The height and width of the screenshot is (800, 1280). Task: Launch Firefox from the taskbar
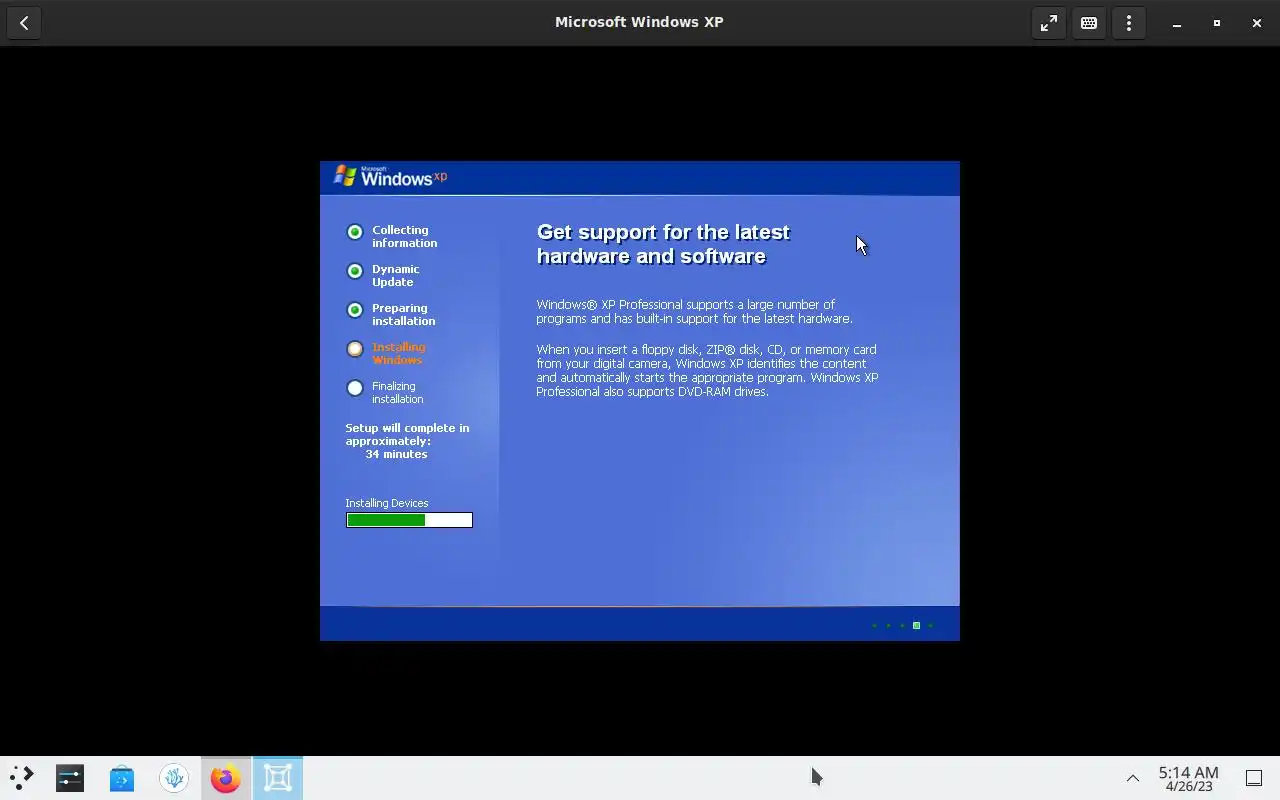pos(226,778)
